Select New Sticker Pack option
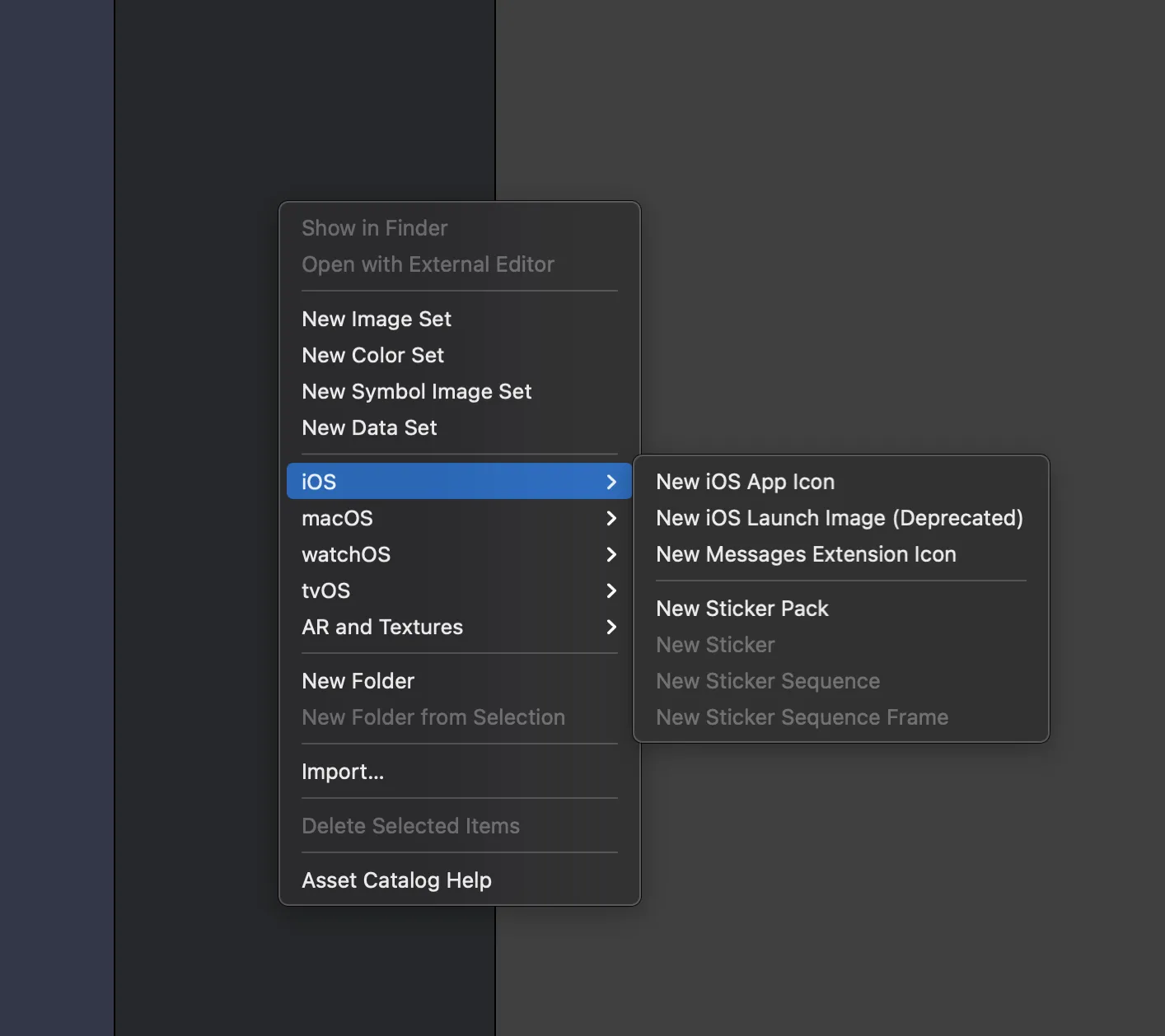1165x1036 pixels. (x=841, y=609)
